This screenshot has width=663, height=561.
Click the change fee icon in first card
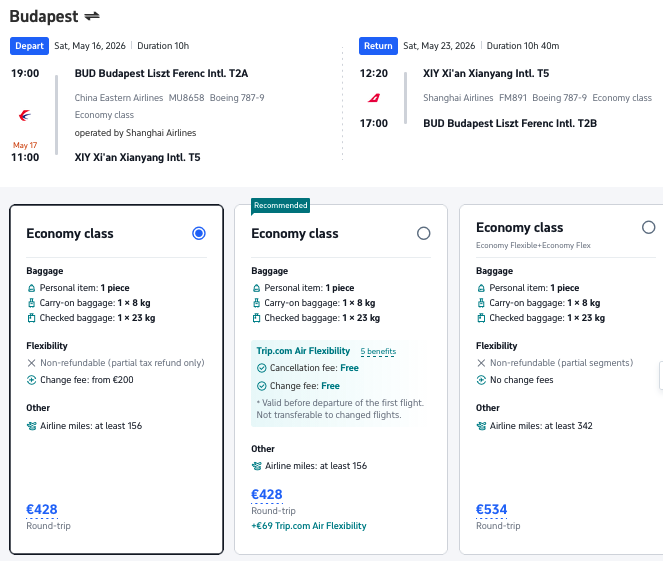pos(32,380)
